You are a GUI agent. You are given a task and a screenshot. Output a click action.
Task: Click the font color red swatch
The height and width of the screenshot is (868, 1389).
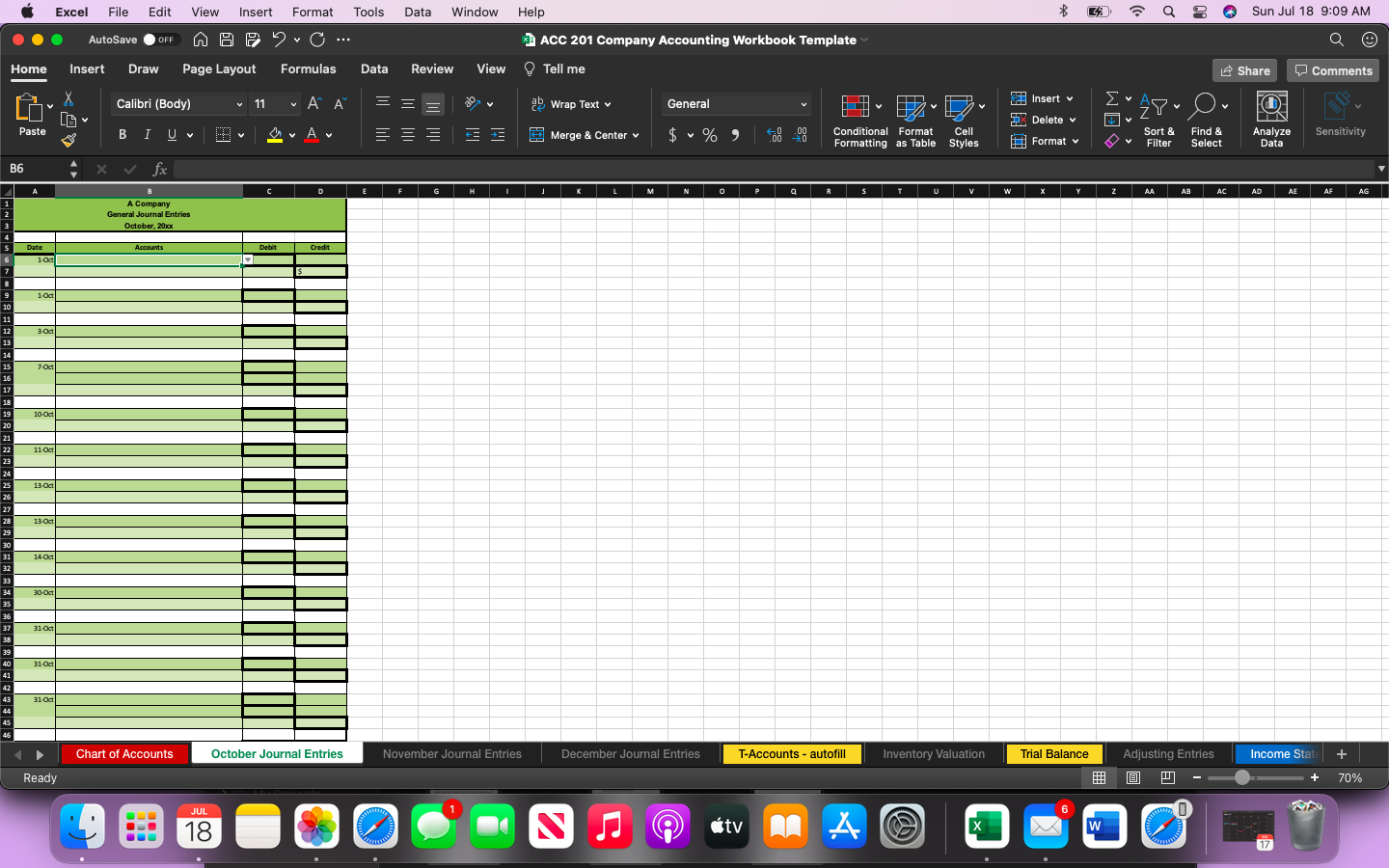(x=312, y=135)
